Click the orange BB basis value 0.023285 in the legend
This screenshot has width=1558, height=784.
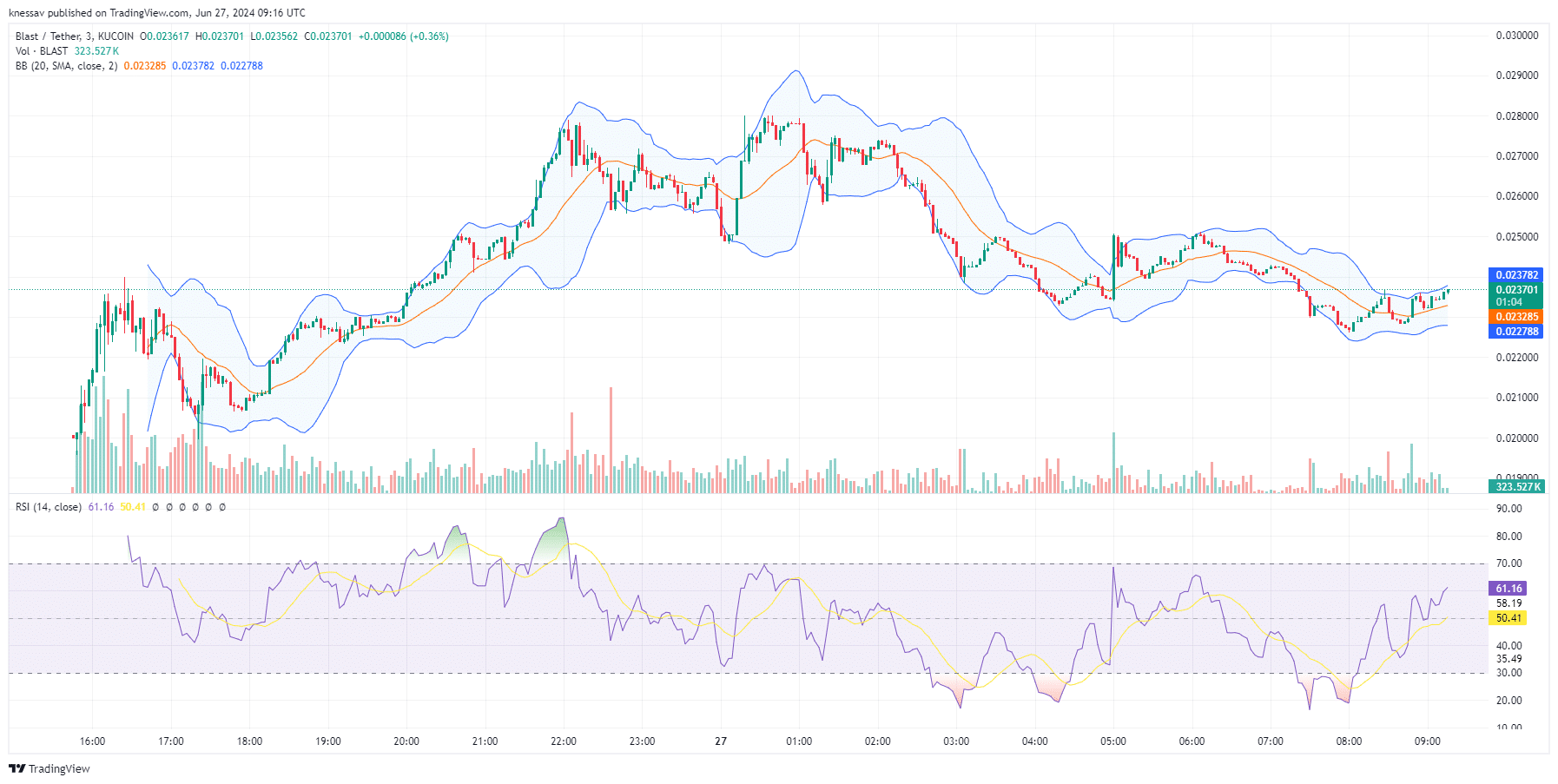pos(145,66)
